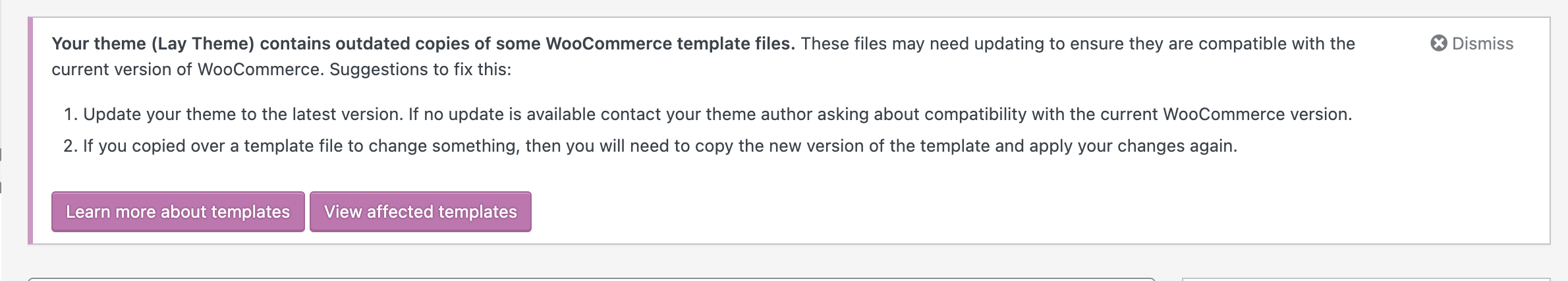Click the narrow right-side panel edge at the bottom
Image resolution: width=1568 pixels, height=281 pixels.
1370,279
